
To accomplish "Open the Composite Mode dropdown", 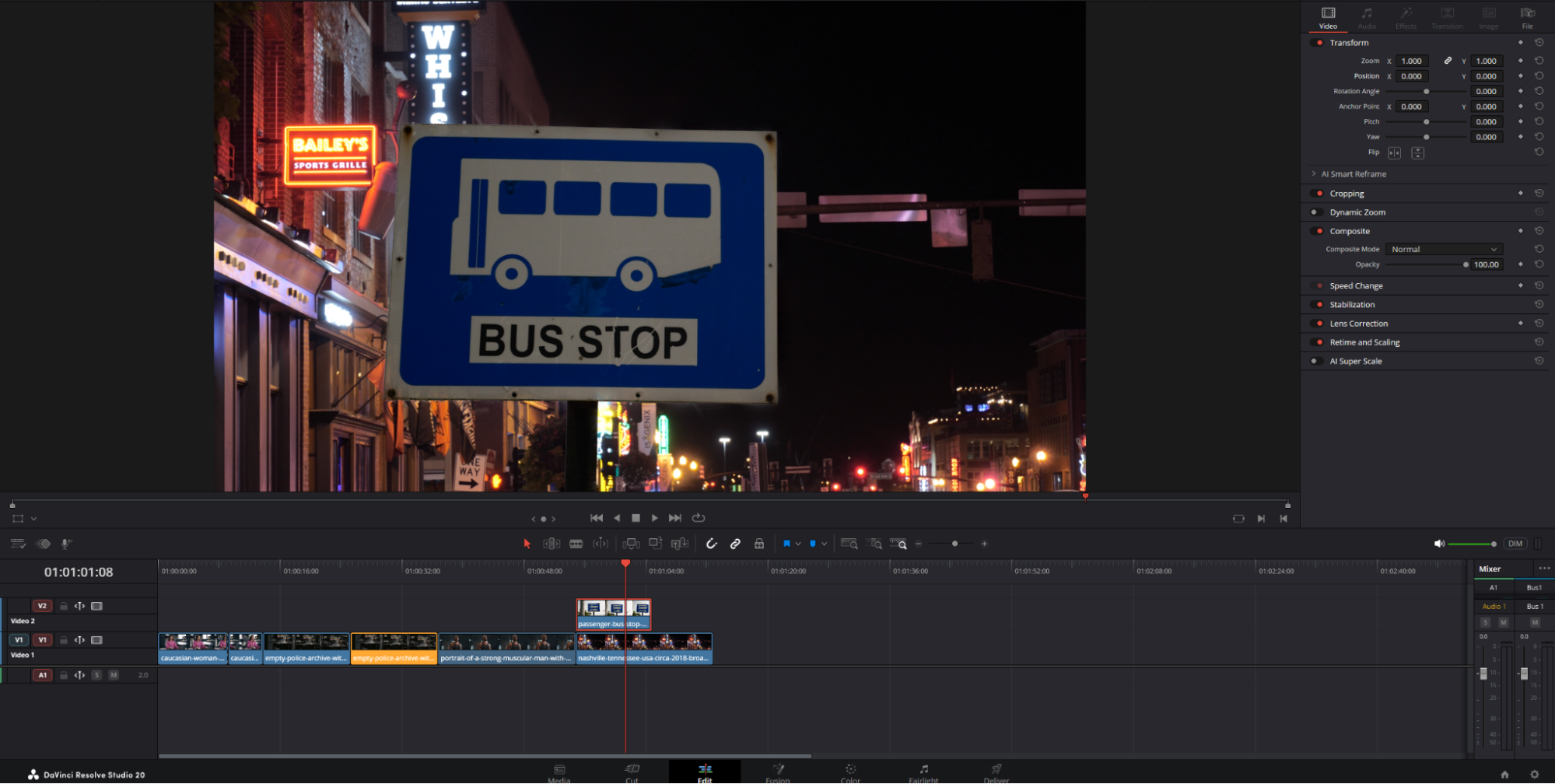I will (x=1443, y=249).
